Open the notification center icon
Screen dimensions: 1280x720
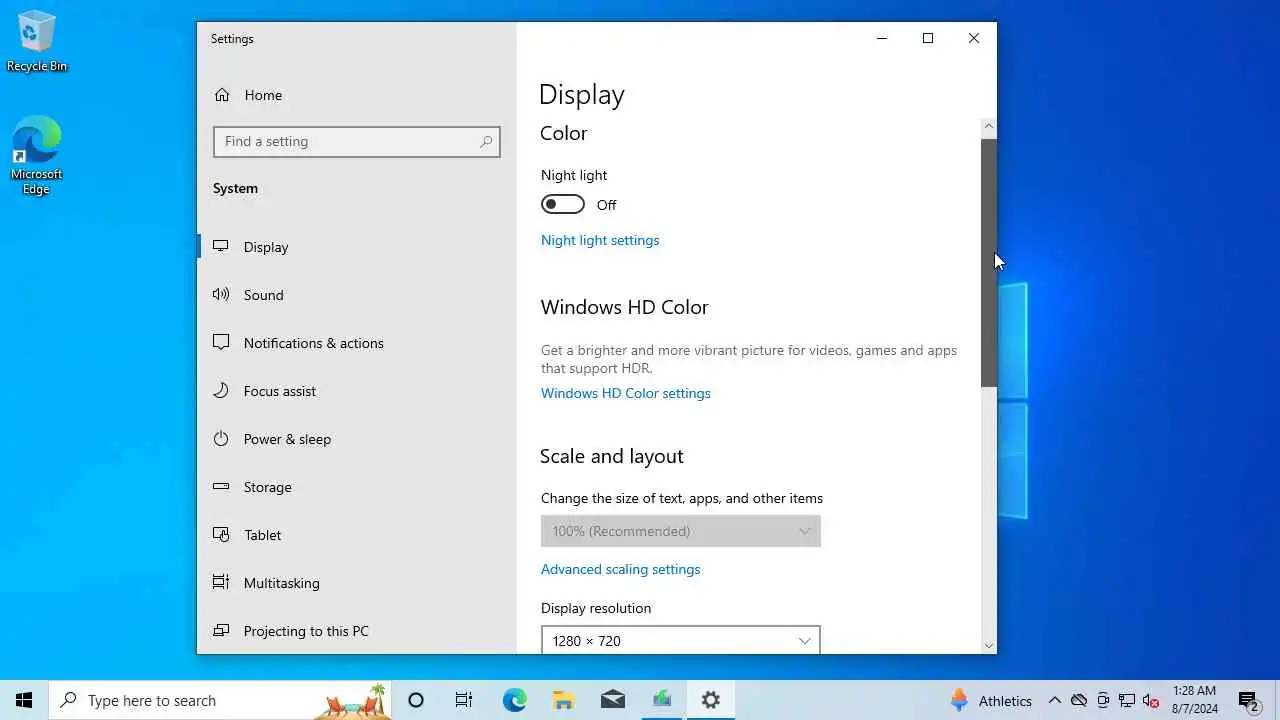(1248, 700)
